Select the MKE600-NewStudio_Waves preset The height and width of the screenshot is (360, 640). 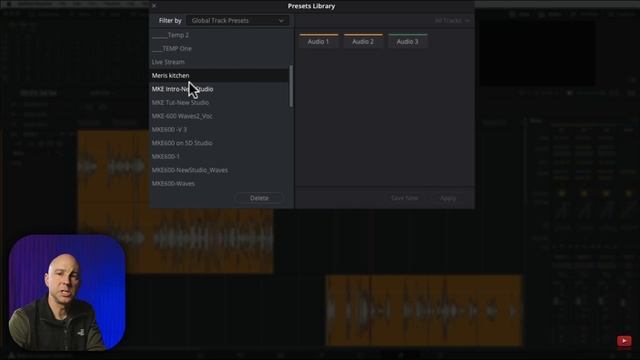[220, 170]
